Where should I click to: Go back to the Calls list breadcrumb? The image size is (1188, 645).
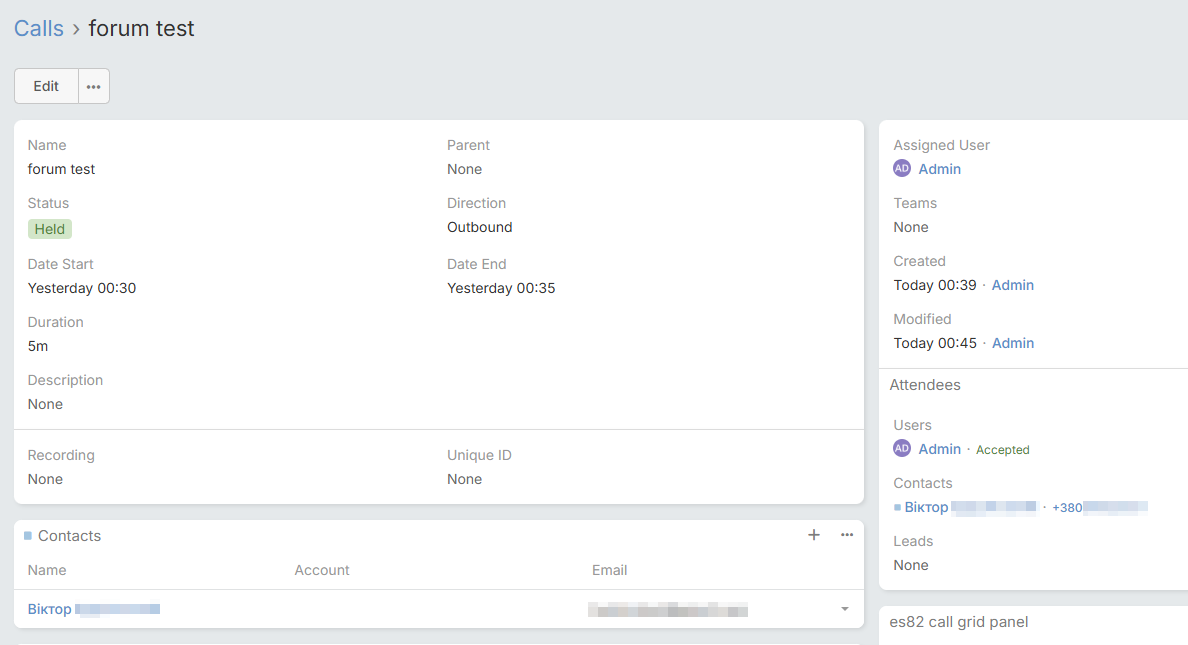pyautogui.click(x=39, y=29)
